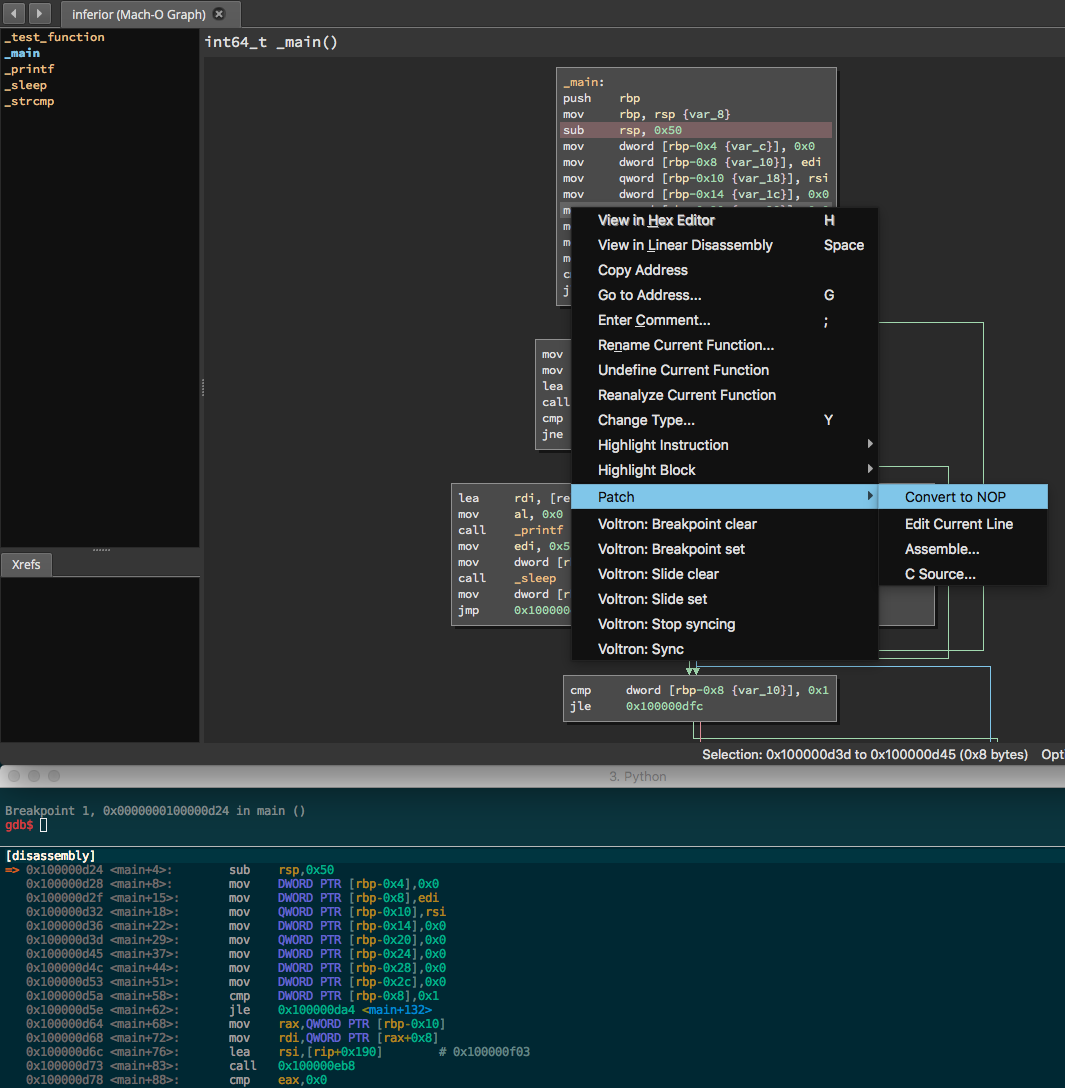Switch to the Xrefs tab
Image resolution: width=1065 pixels, height=1088 pixels.
[27, 565]
